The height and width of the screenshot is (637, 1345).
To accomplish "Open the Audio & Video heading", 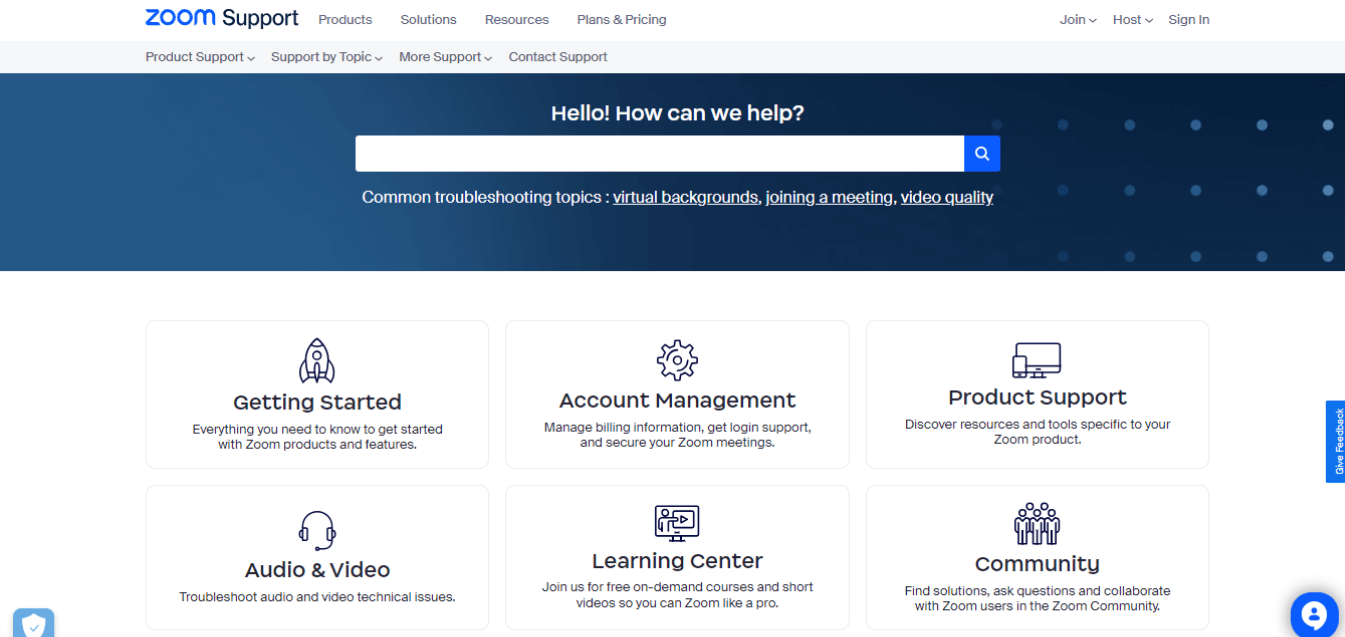I will [317, 570].
